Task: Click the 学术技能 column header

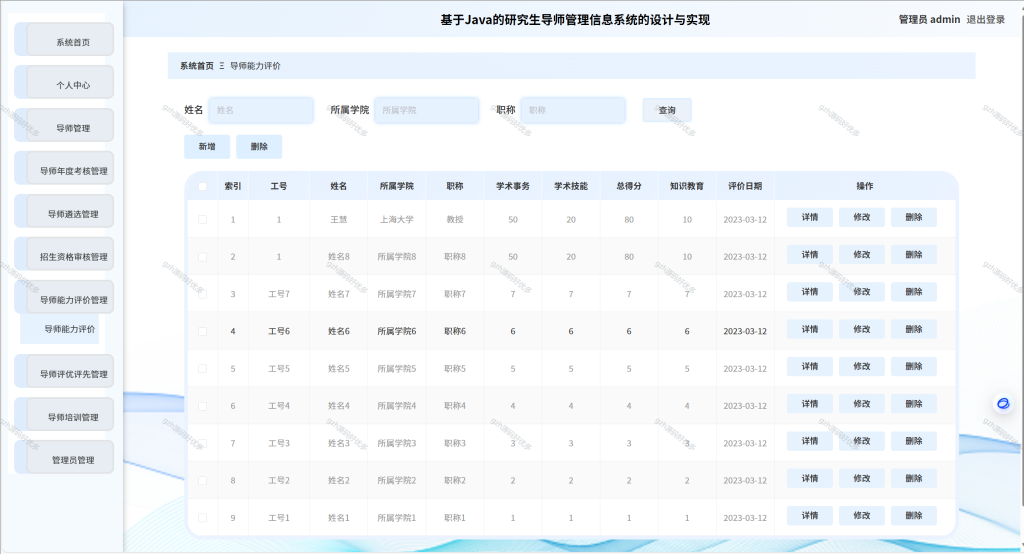Action: pyautogui.click(x=571, y=186)
